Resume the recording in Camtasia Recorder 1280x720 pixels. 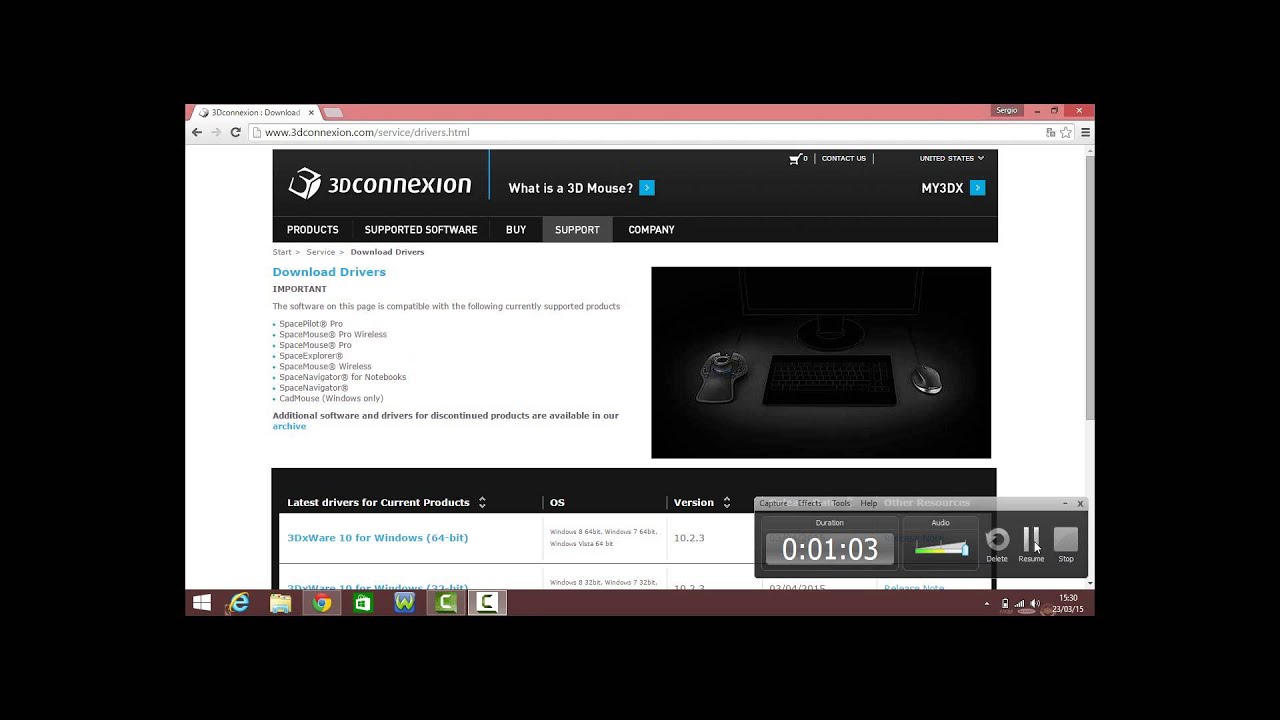[x=1031, y=545]
